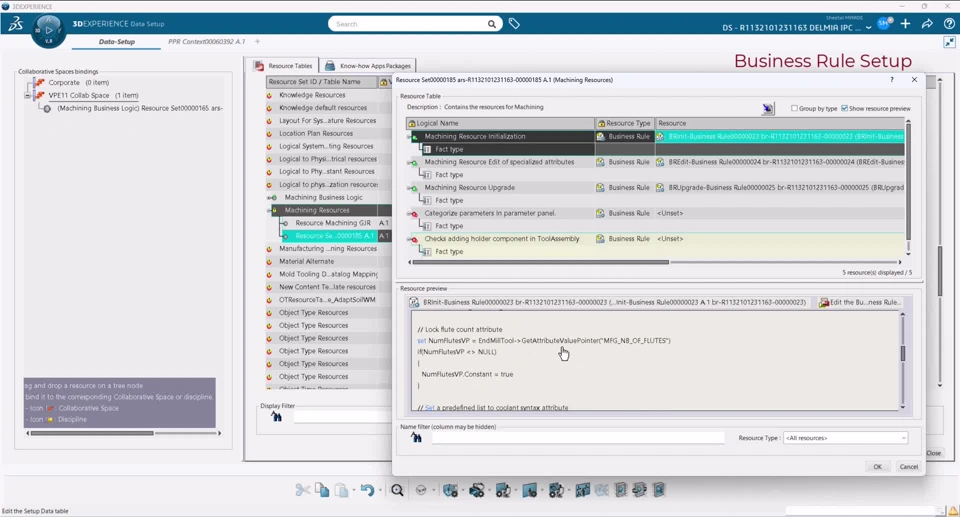Click the Display Filter input field

click(x=343, y=417)
